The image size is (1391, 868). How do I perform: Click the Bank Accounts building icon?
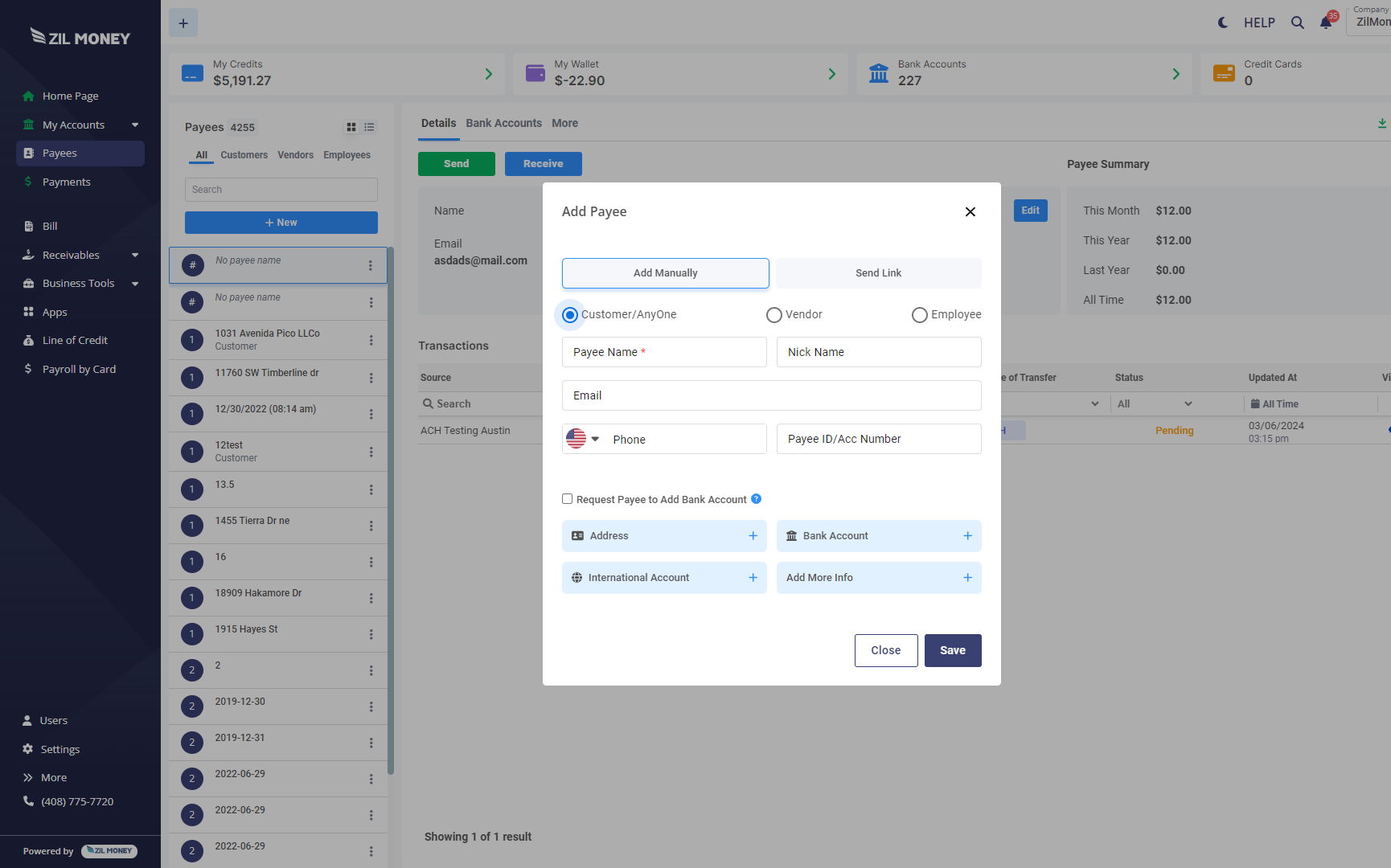pyautogui.click(x=879, y=73)
